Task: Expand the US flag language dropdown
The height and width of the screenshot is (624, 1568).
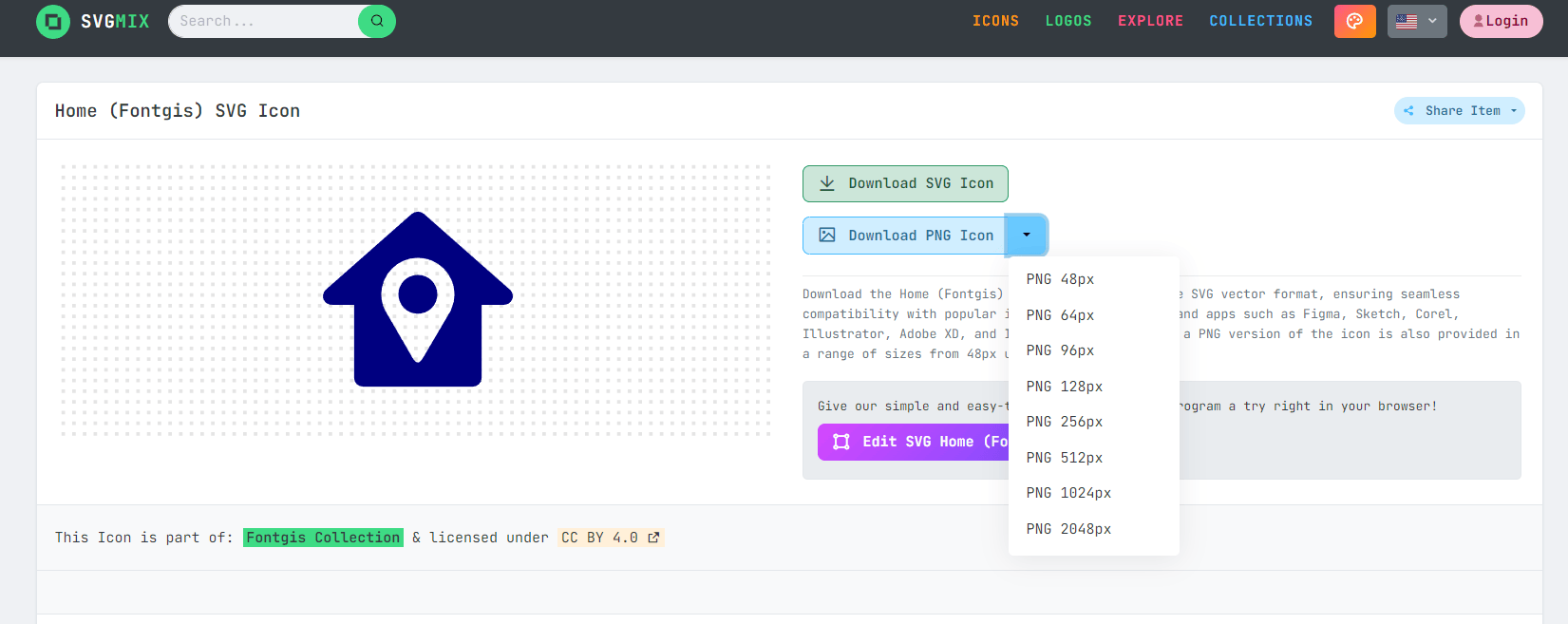Action: pyautogui.click(x=1416, y=21)
